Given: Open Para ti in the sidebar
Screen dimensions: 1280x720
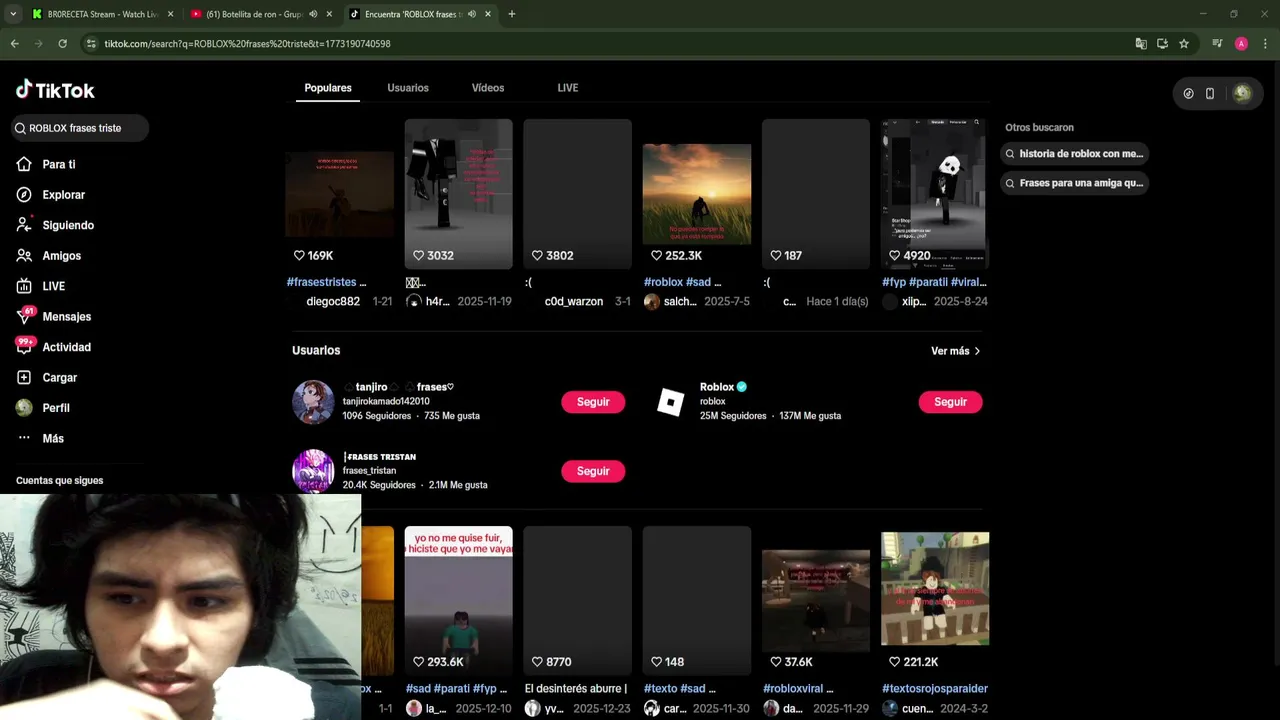Looking at the screenshot, I should click(58, 164).
